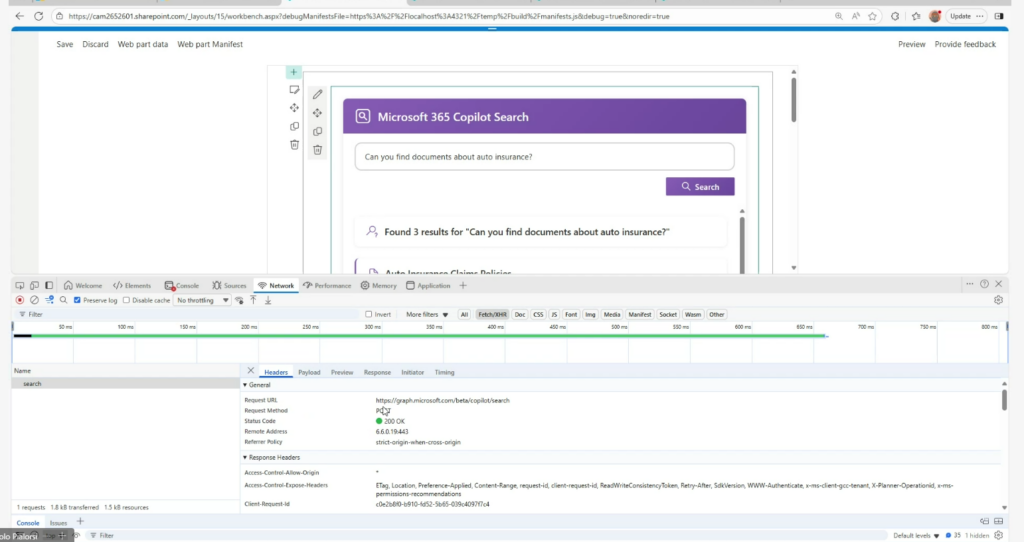Enable the Disable cache checkbox
Screen dimensions: 1024x542
pyautogui.click(x=128, y=300)
